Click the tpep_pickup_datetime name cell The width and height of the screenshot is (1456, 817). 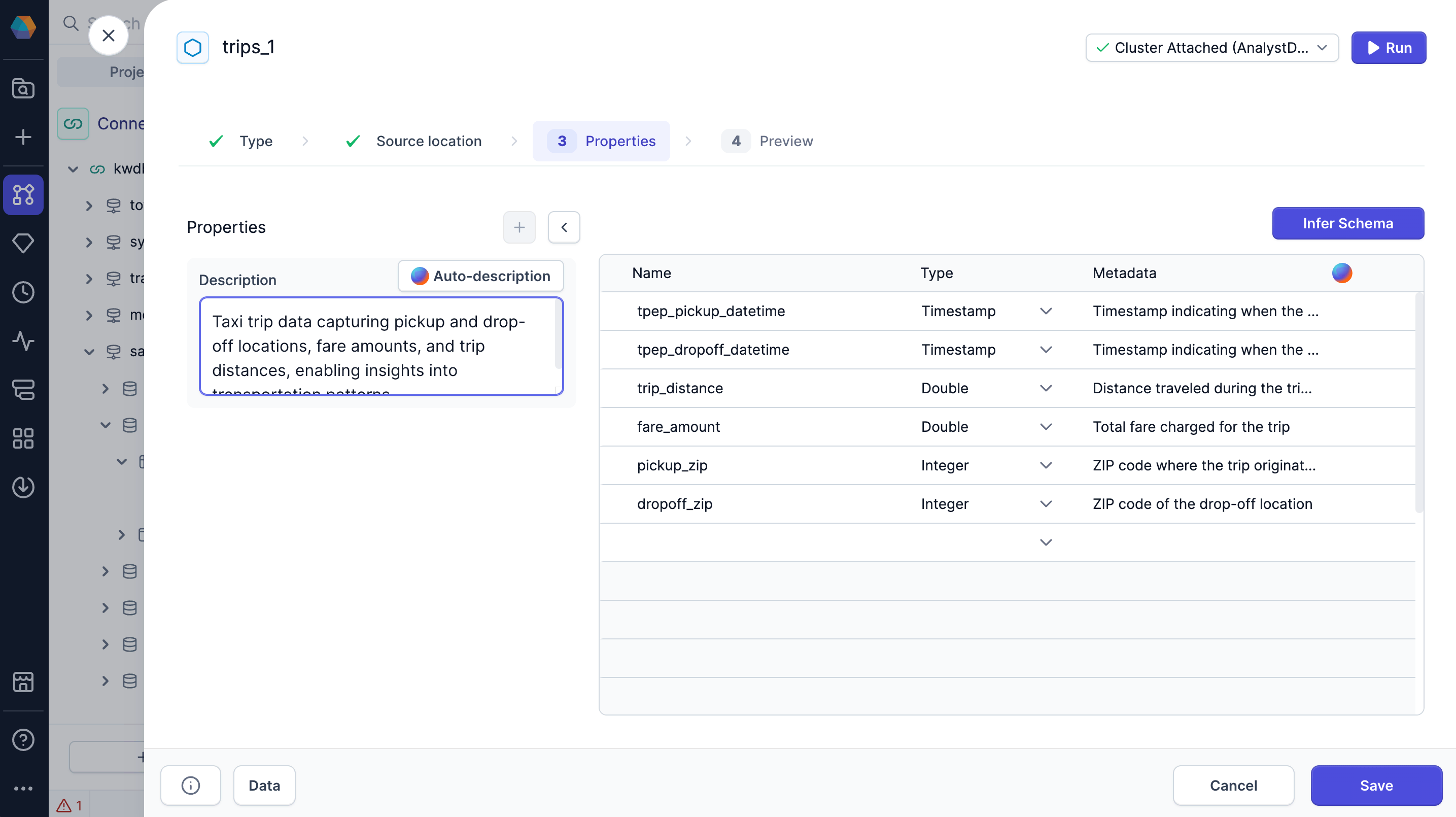(x=710, y=311)
